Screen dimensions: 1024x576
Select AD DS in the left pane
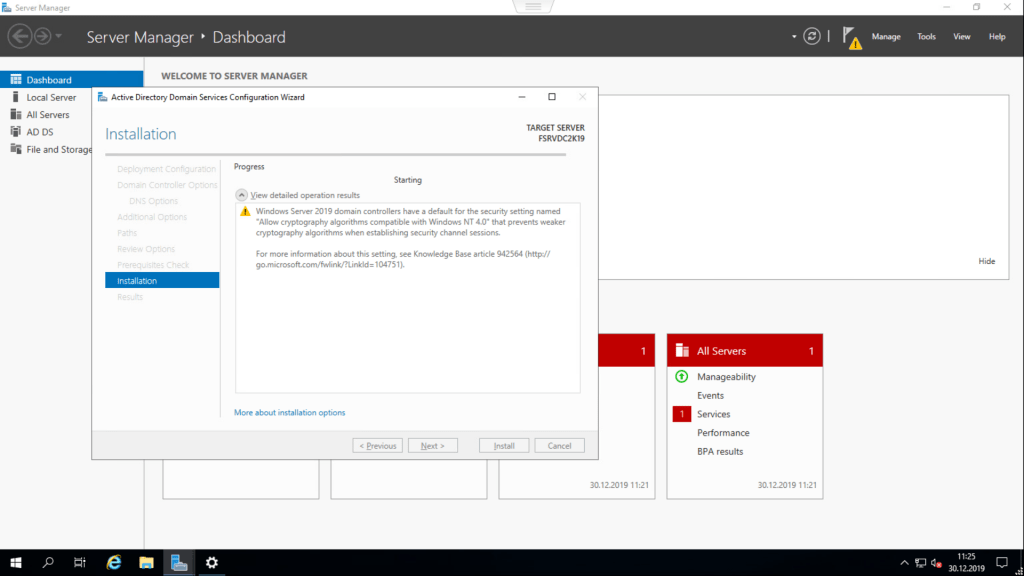click(x=41, y=131)
